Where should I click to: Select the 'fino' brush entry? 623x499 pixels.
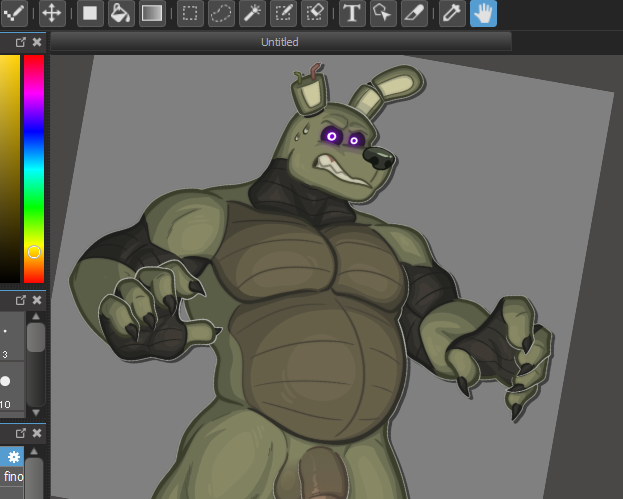point(13,476)
